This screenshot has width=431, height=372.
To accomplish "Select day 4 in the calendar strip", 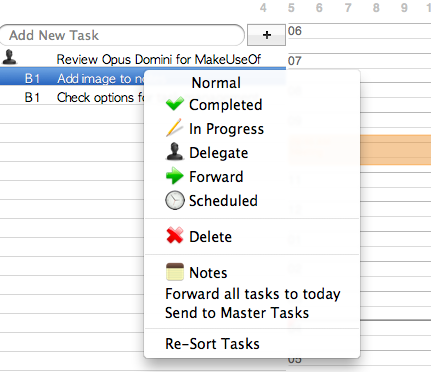I will pyautogui.click(x=263, y=8).
